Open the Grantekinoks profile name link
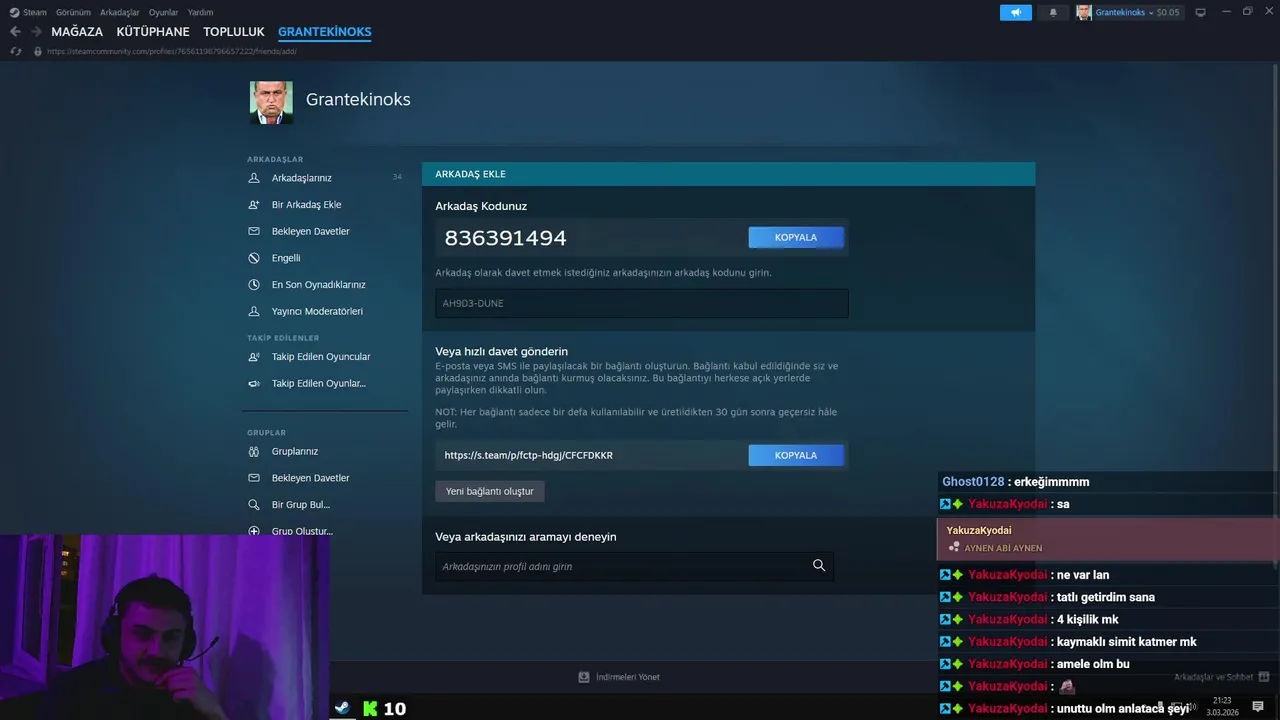The width and height of the screenshot is (1280, 720). pyautogui.click(x=358, y=100)
